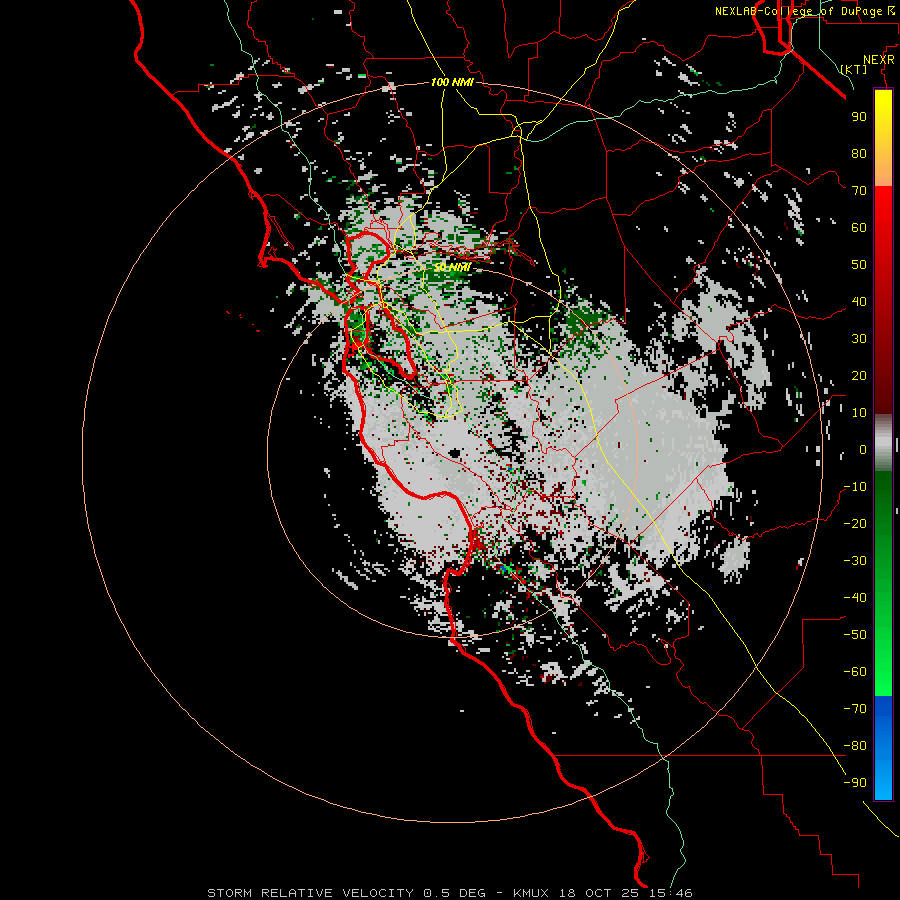Click the 90 label on the velocity scale
The width and height of the screenshot is (900, 900).
click(x=859, y=117)
